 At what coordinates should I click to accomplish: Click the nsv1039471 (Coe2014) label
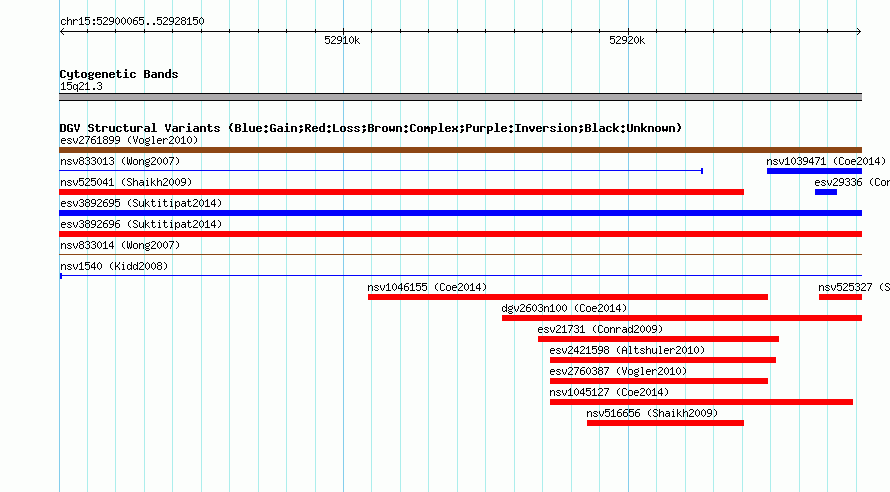(x=826, y=161)
